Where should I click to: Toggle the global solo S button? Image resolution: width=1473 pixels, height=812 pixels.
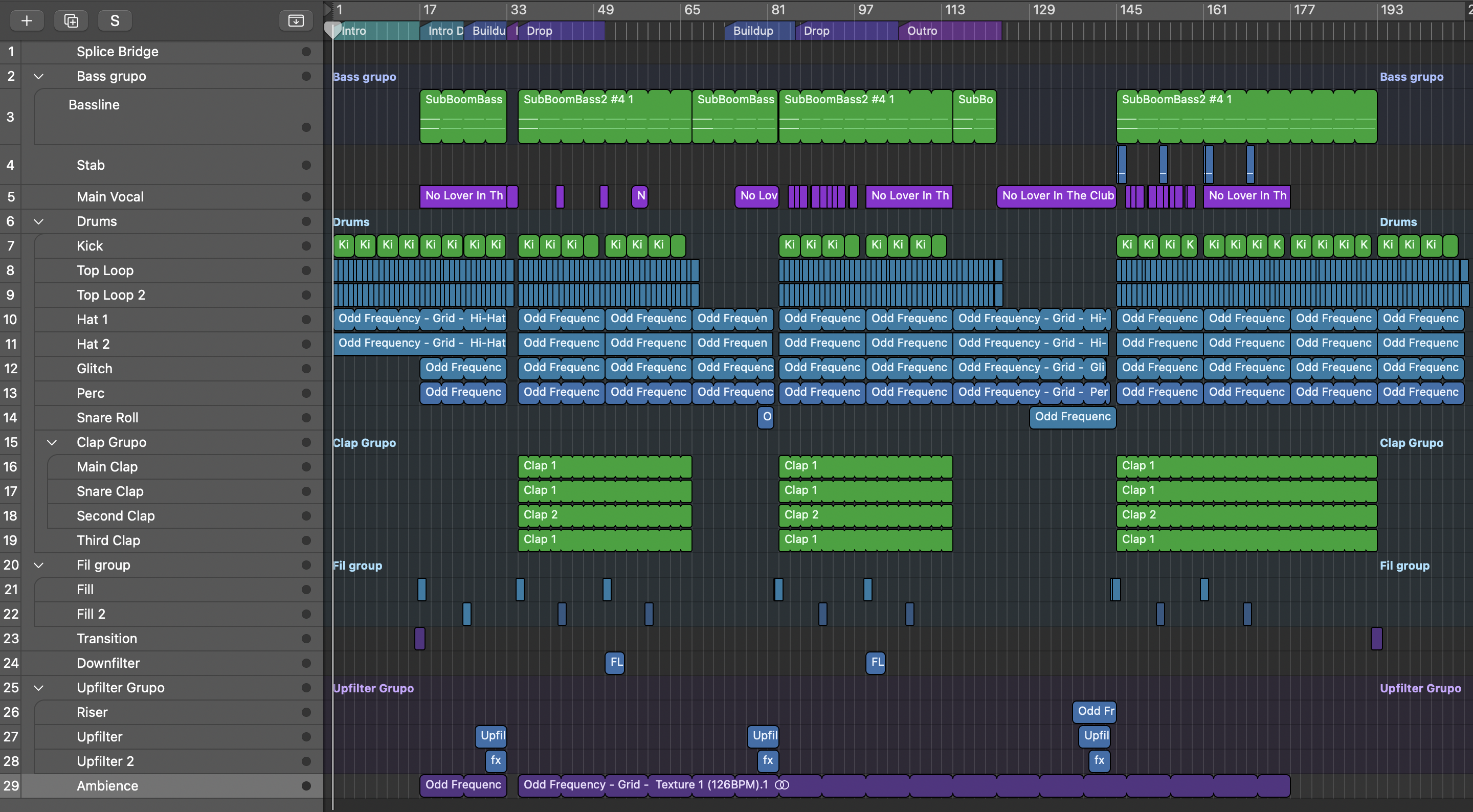115,20
